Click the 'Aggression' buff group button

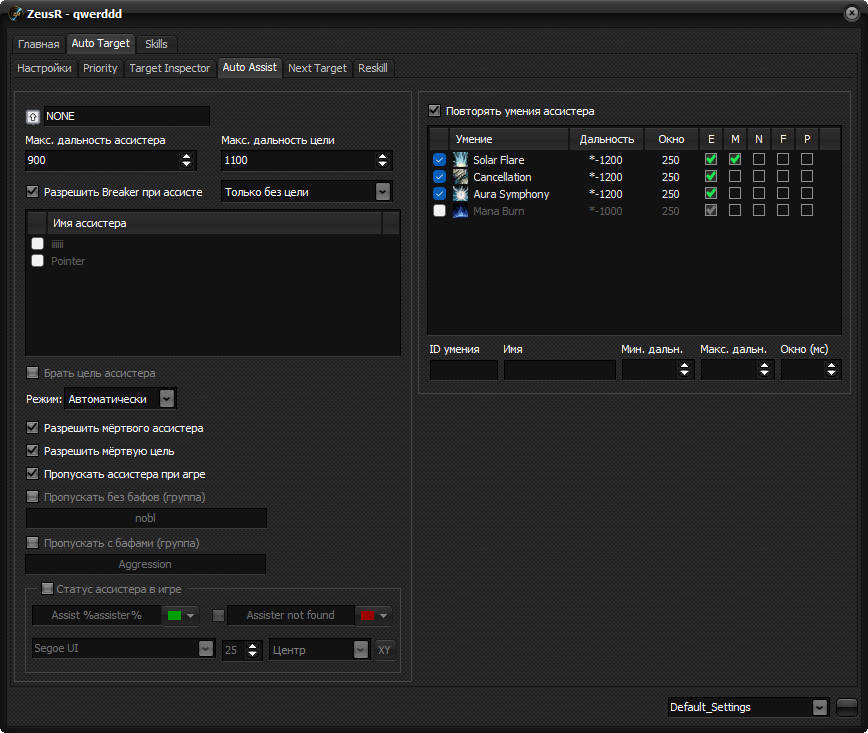(x=146, y=564)
